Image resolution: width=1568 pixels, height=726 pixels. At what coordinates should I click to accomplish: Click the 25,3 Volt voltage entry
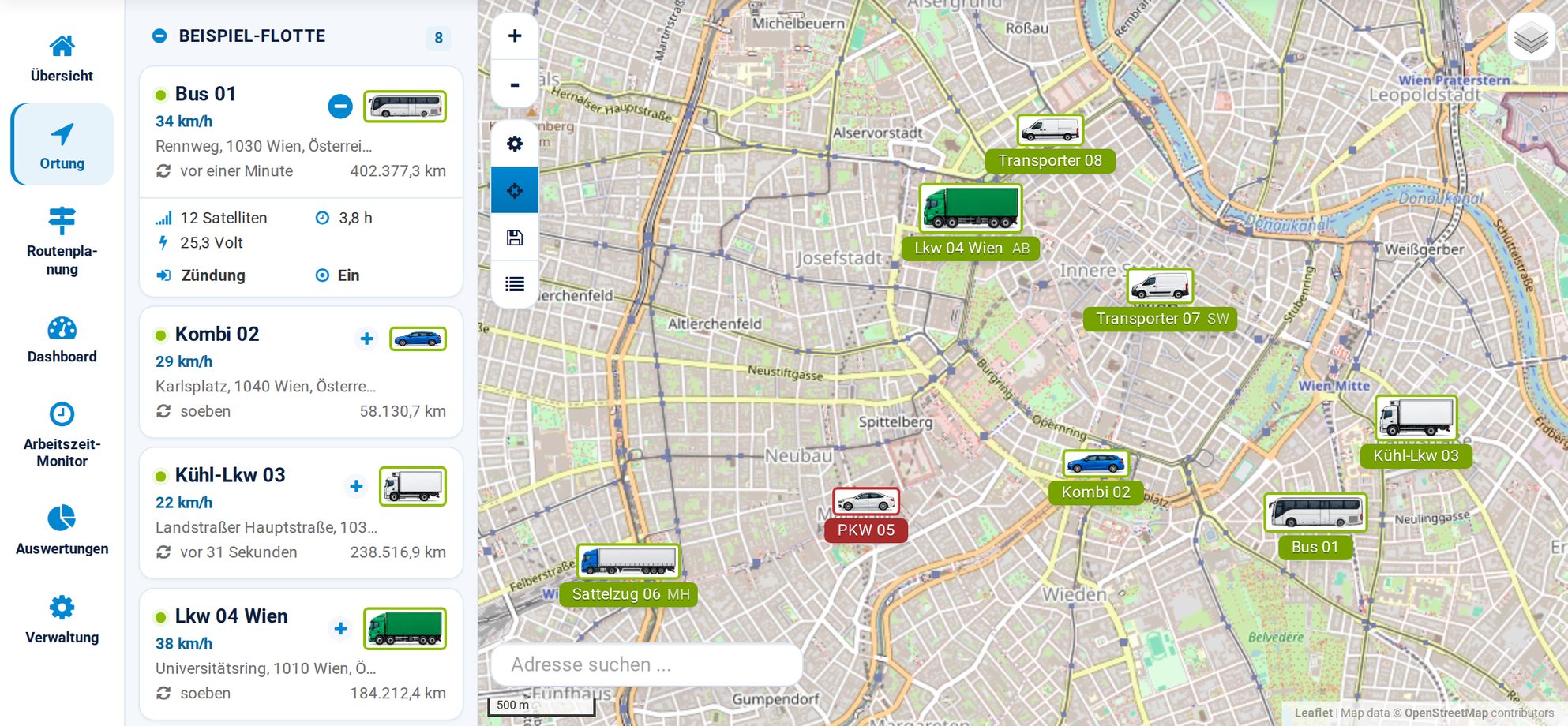pyautogui.click(x=200, y=243)
